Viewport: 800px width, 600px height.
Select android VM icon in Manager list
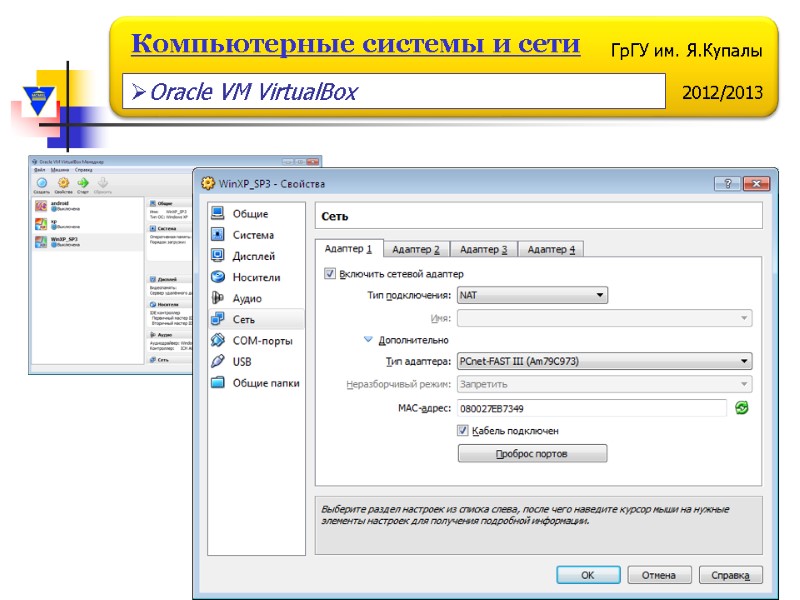[41, 206]
